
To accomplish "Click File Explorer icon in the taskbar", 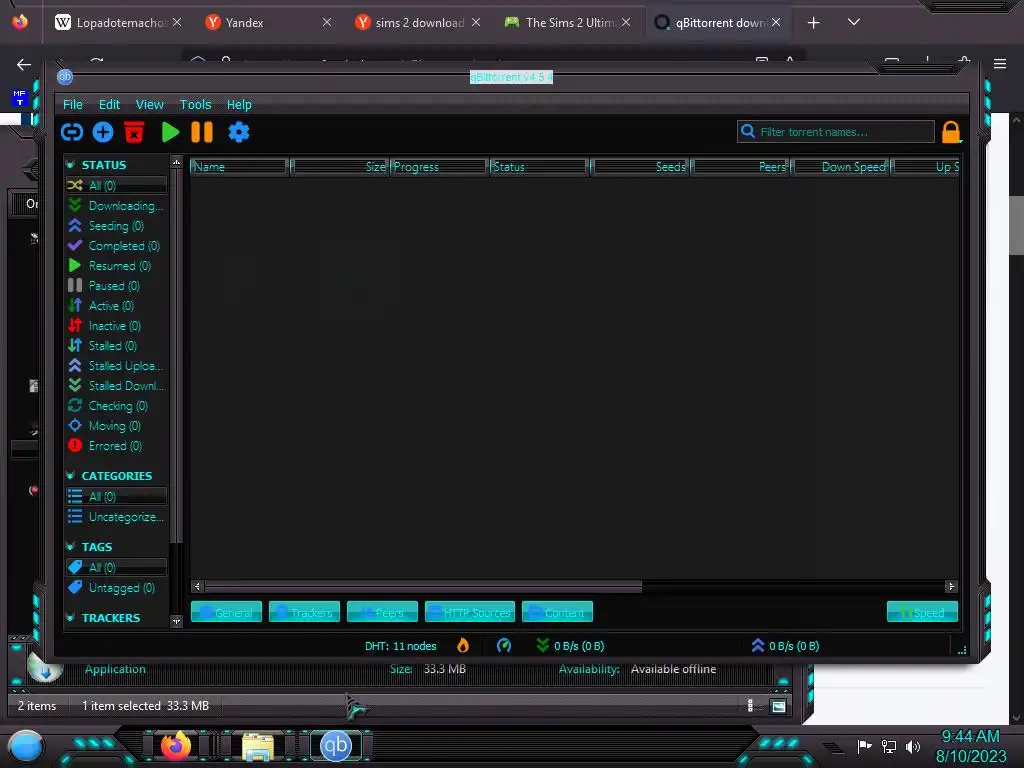I will click(257, 746).
